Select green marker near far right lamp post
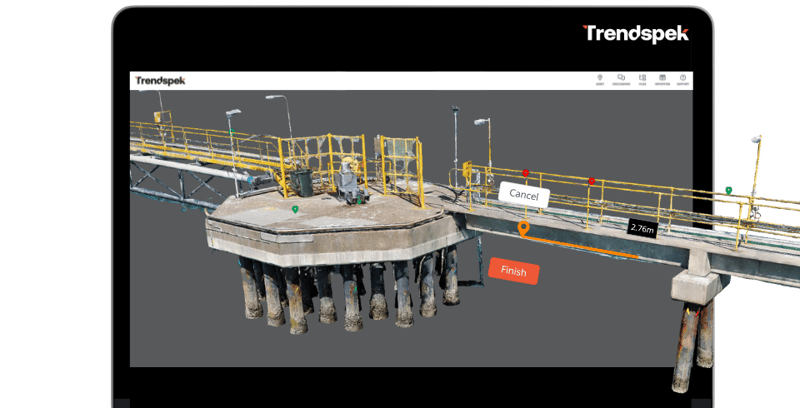Image resolution: width=800 pixels, height=408 pixels. pos(729,190)
